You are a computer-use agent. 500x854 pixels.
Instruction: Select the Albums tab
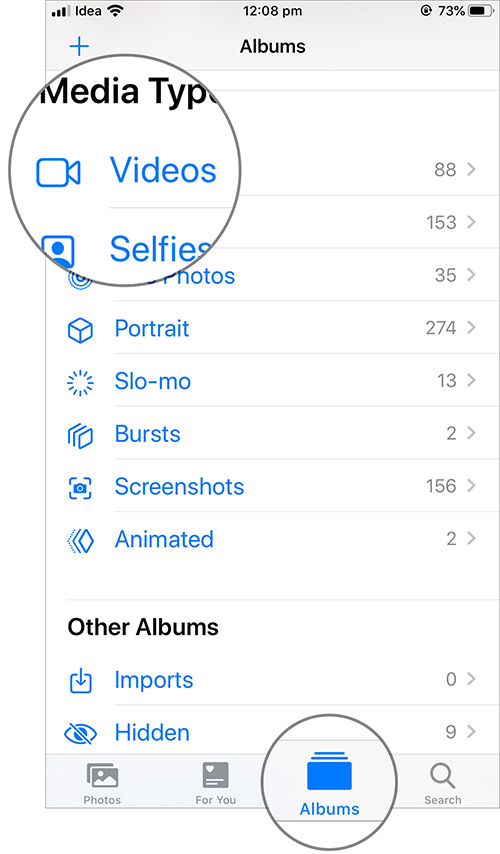pyautogui.click(x=330, y=784)
